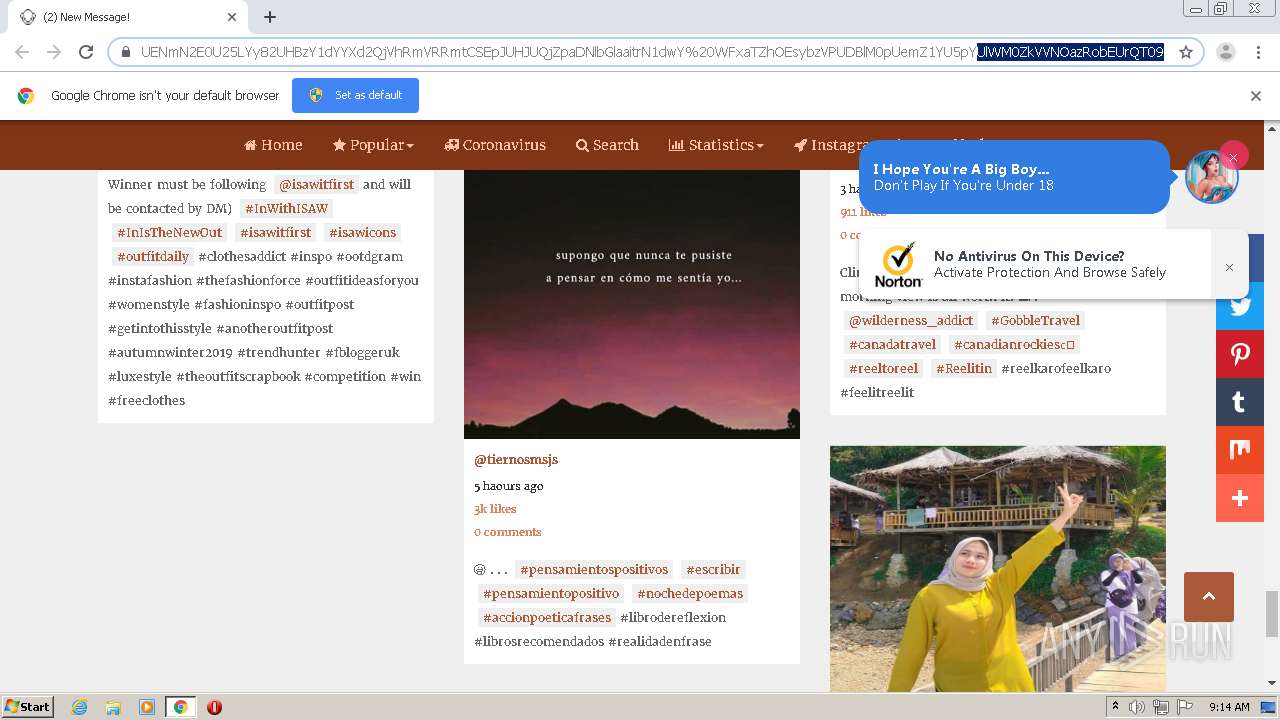
Task: Open more share options plus button
Action: tap(1240, 498)
